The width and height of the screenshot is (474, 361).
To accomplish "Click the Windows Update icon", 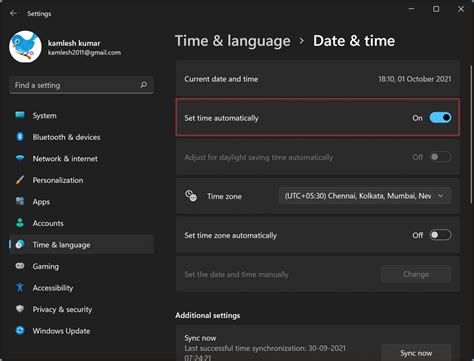I will (20, 330).
